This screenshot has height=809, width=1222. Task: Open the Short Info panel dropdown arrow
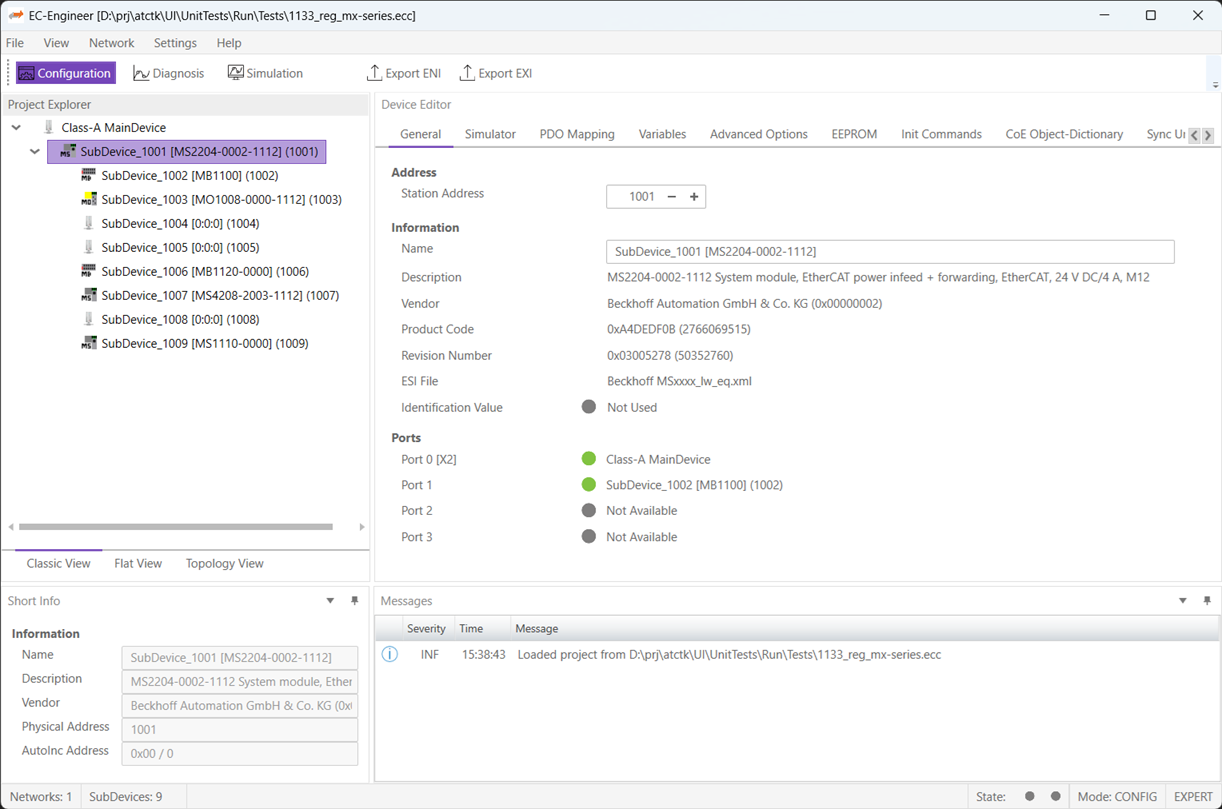click(330, 601)
